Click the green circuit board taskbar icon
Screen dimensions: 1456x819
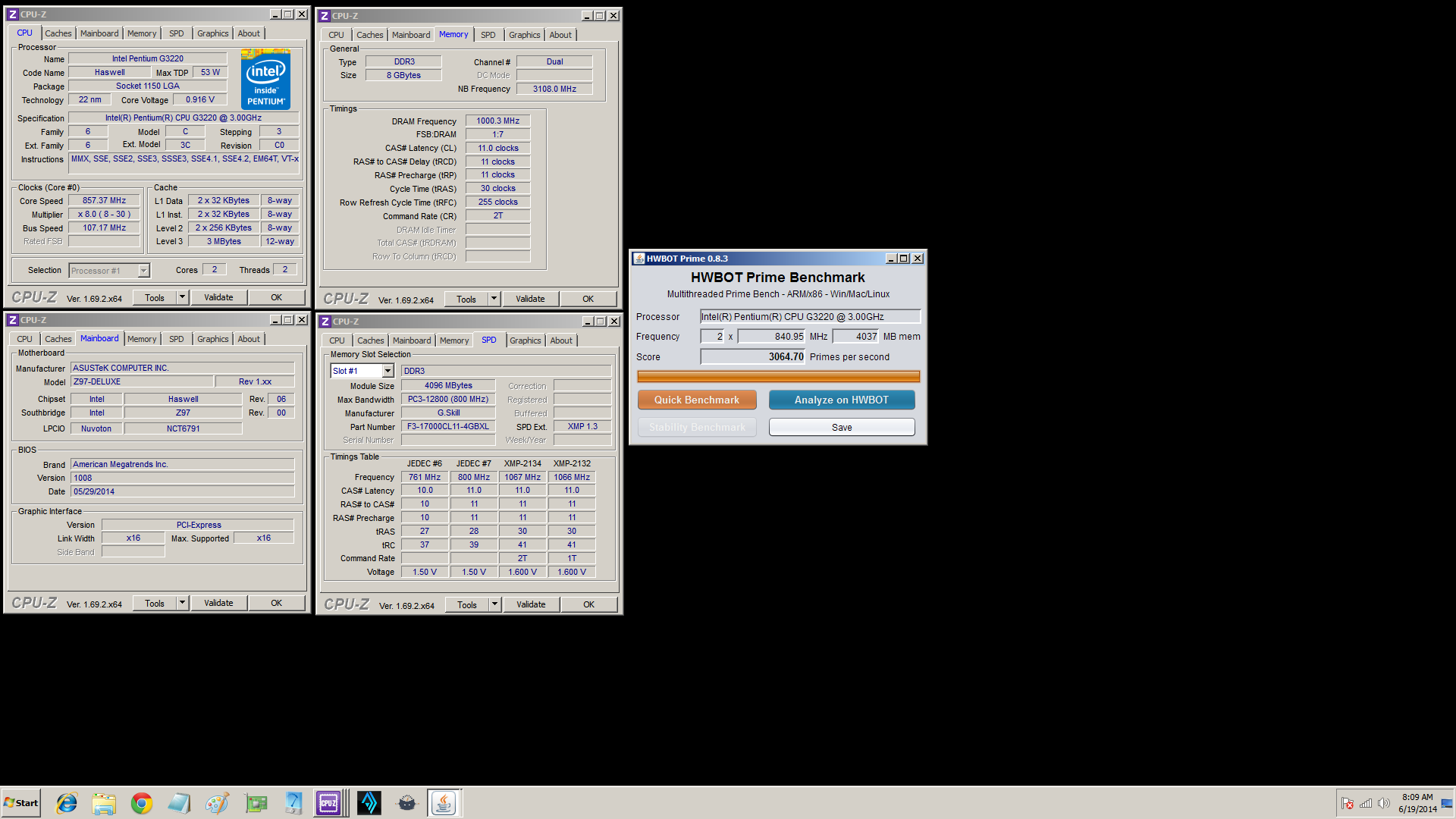tap(256, 802)
